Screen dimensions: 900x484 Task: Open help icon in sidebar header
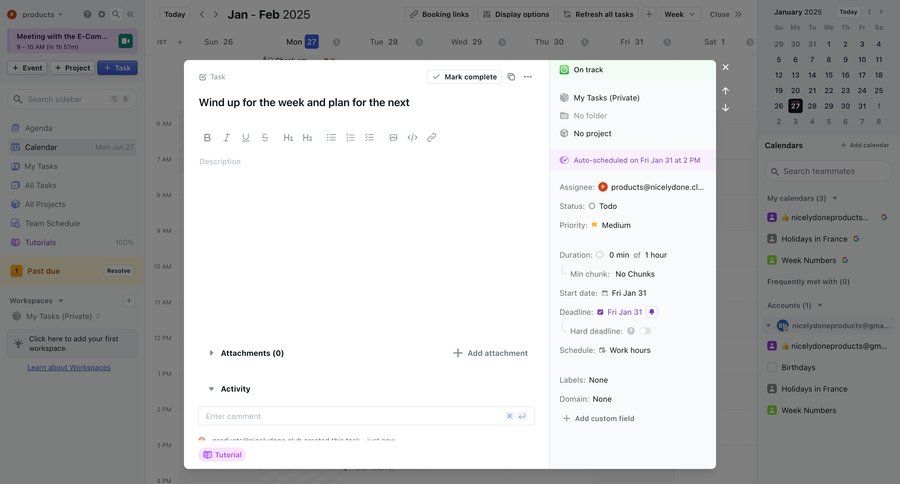pos(87,14)
